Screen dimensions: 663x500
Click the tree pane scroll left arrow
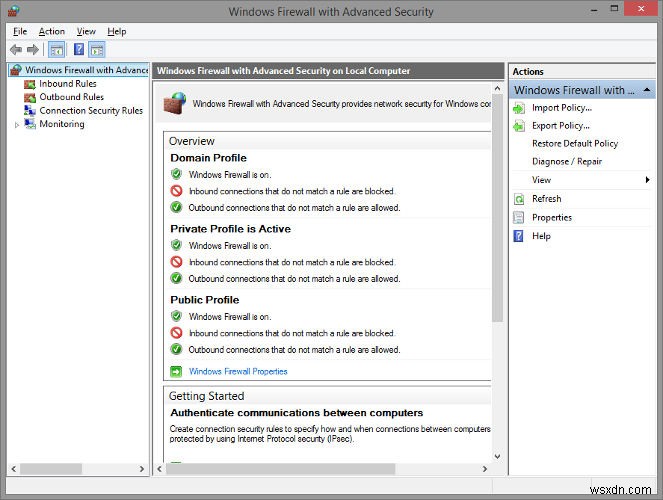coord(14,469)
